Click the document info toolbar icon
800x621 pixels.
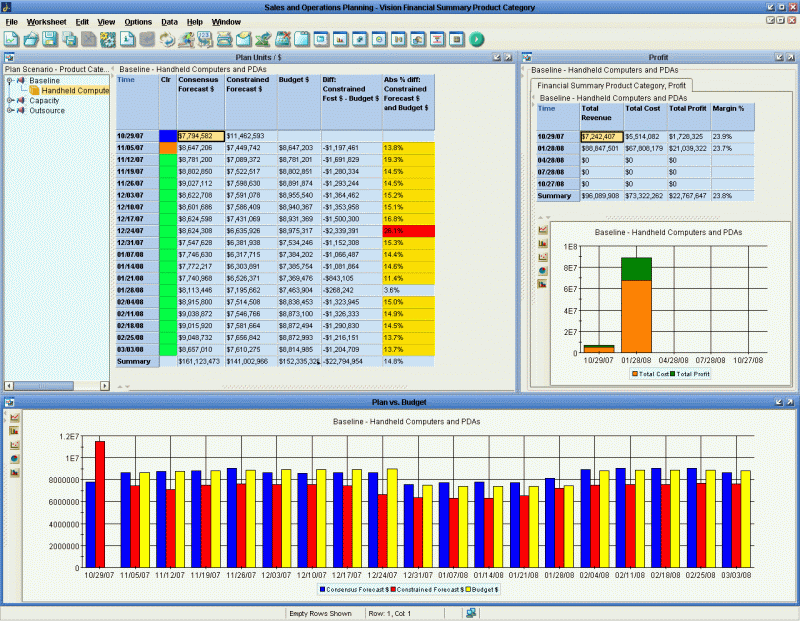tap(128, 39)
